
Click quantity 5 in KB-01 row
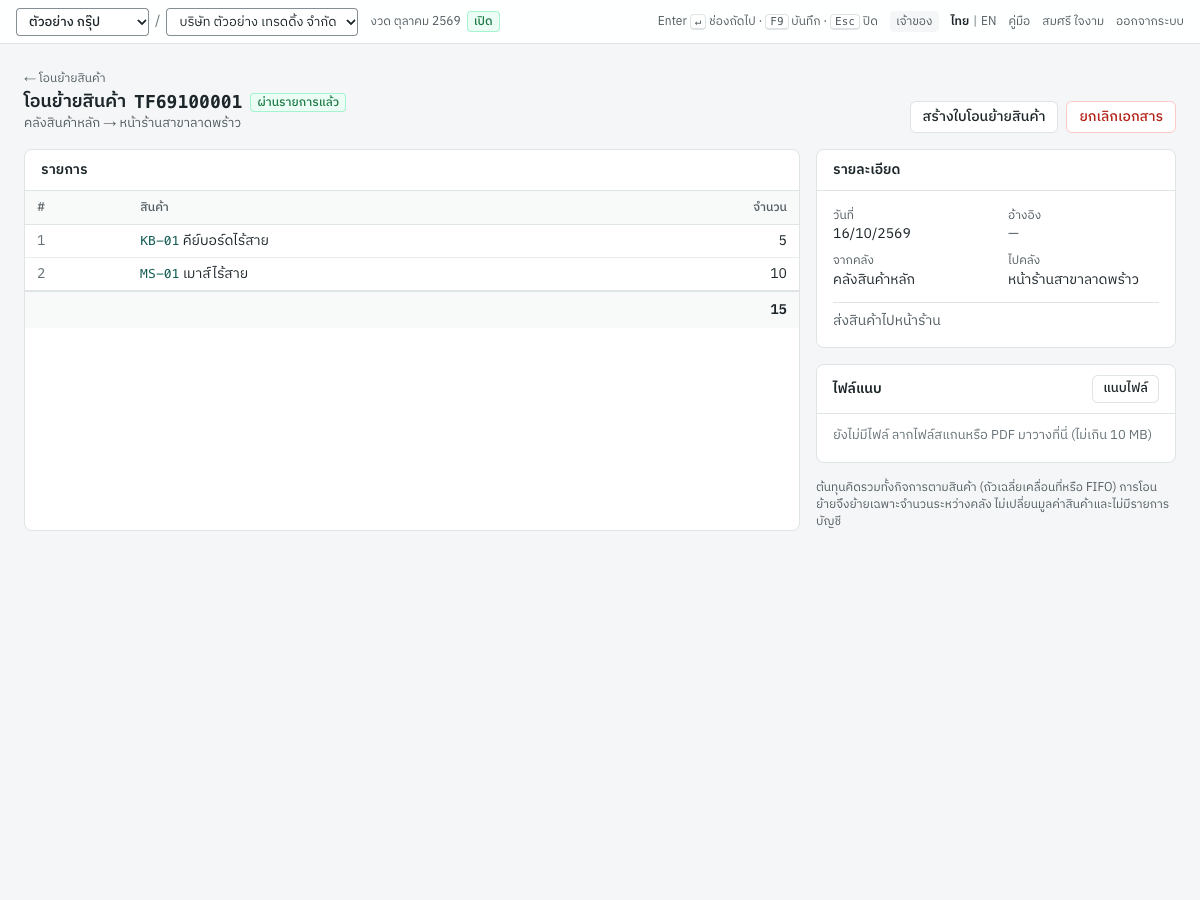point(783,241)
